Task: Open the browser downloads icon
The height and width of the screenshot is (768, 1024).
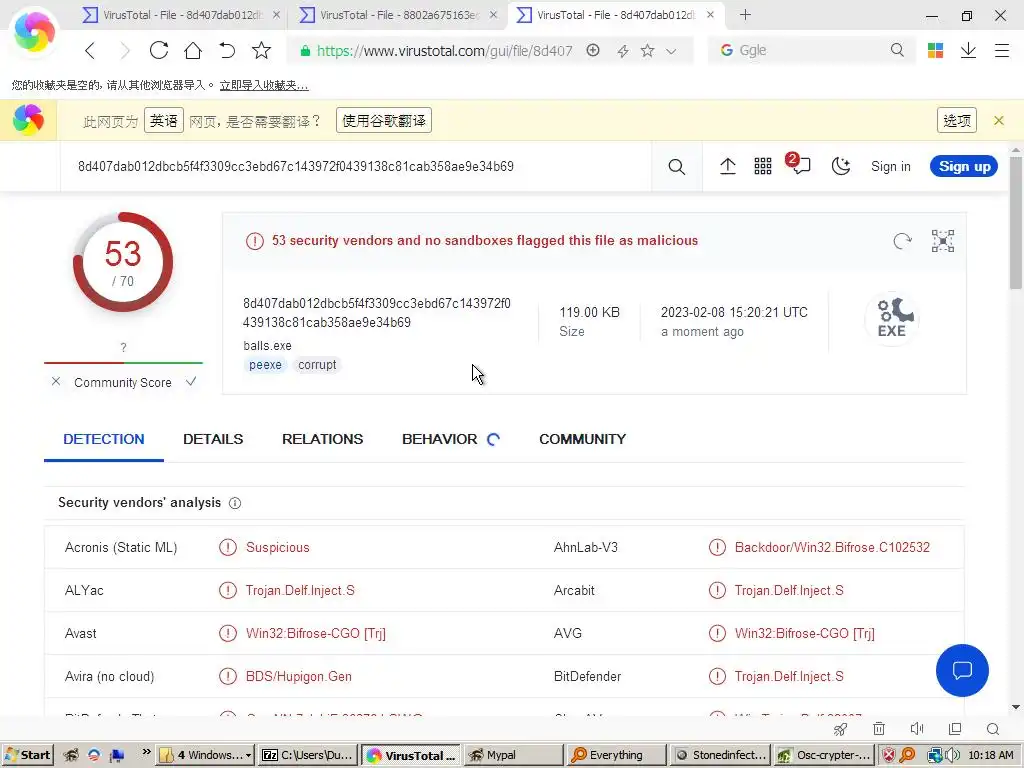Action: coord(968,50)
